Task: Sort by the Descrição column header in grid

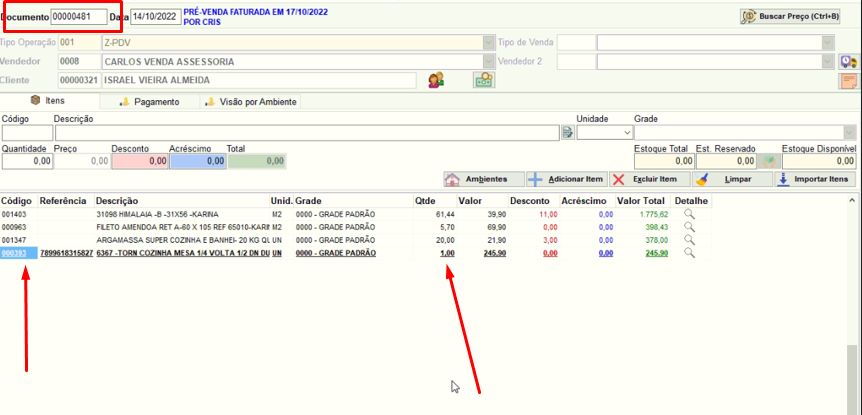Action: 181,201
